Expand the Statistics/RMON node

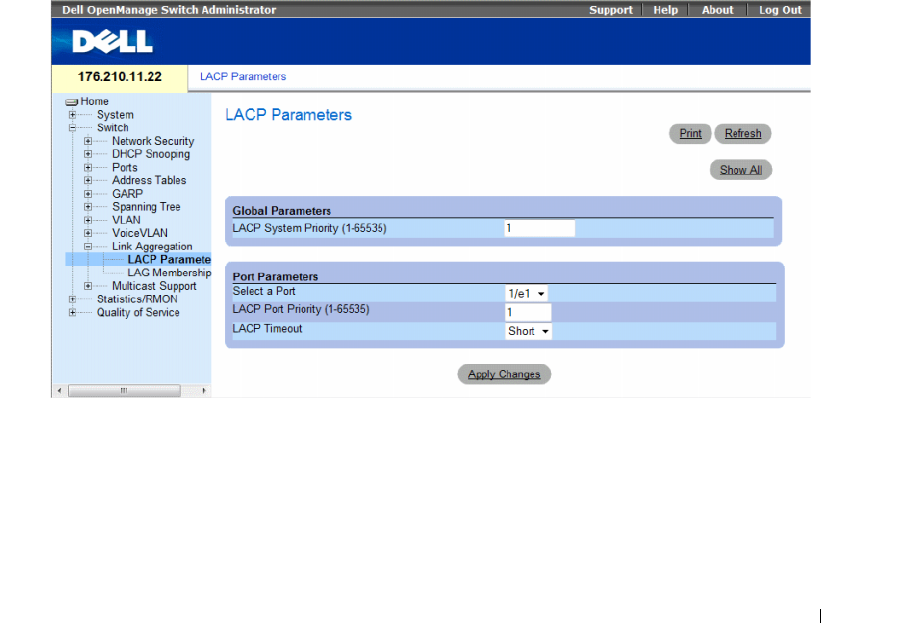tap(72, 299)
